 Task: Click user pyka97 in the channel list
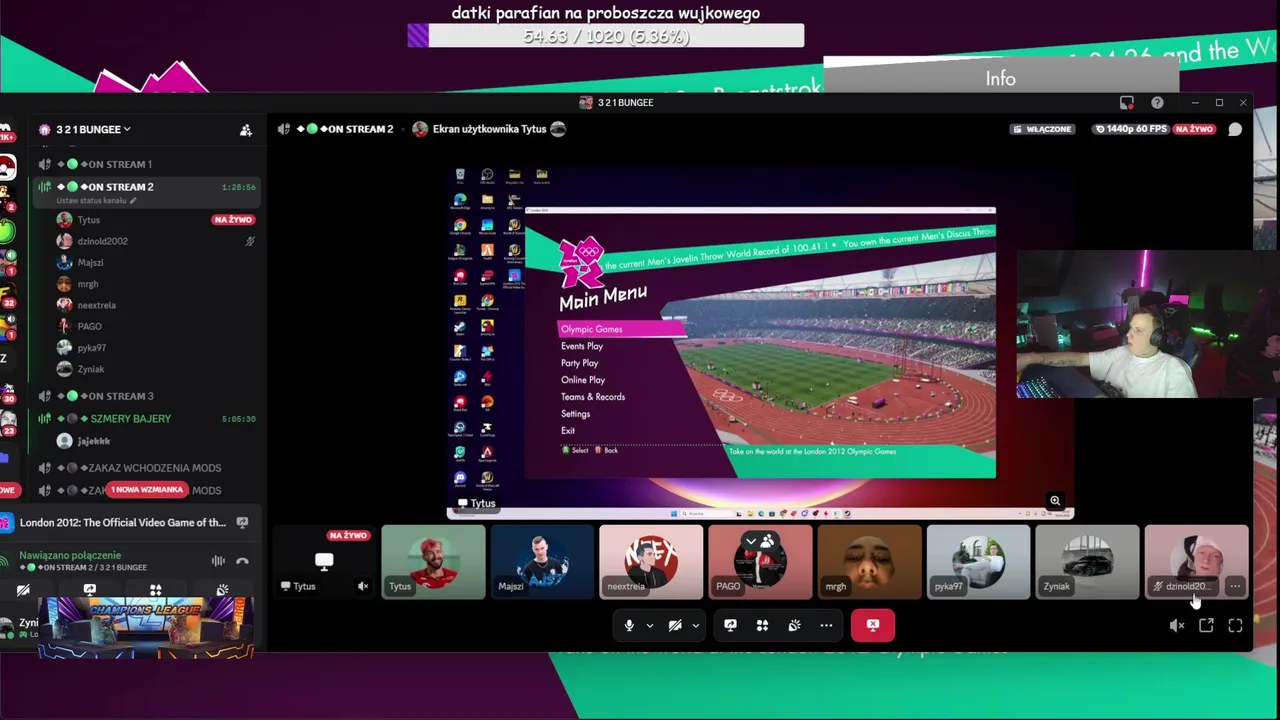point(91,348)
